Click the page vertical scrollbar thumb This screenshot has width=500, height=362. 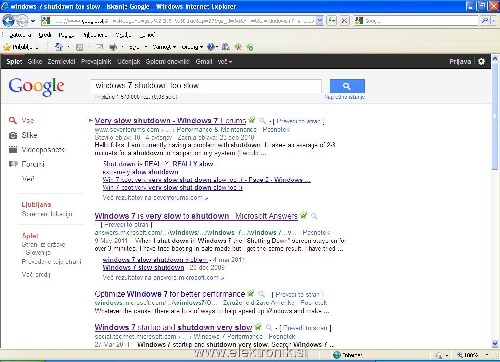[495, 117]
